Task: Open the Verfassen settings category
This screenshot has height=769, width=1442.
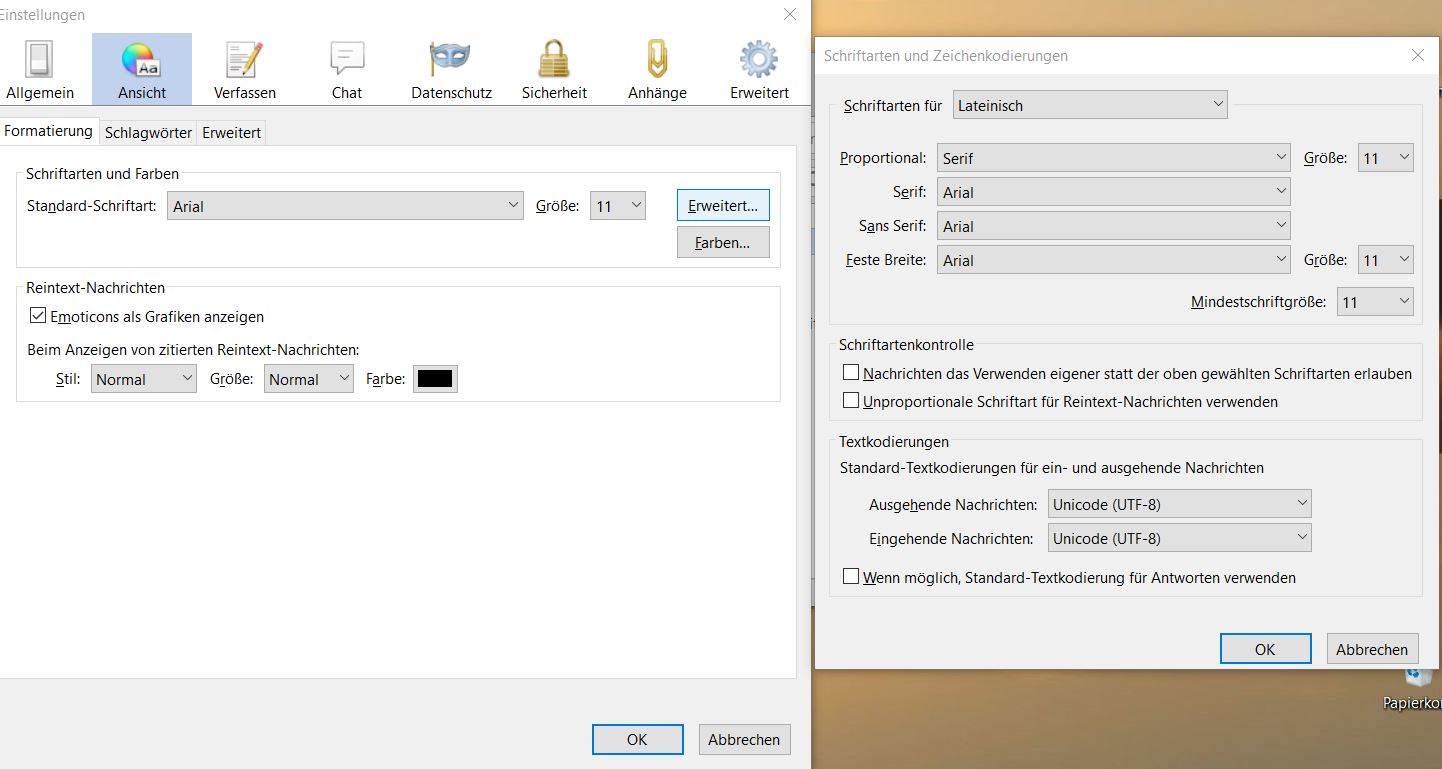Action: click(244, 70)
